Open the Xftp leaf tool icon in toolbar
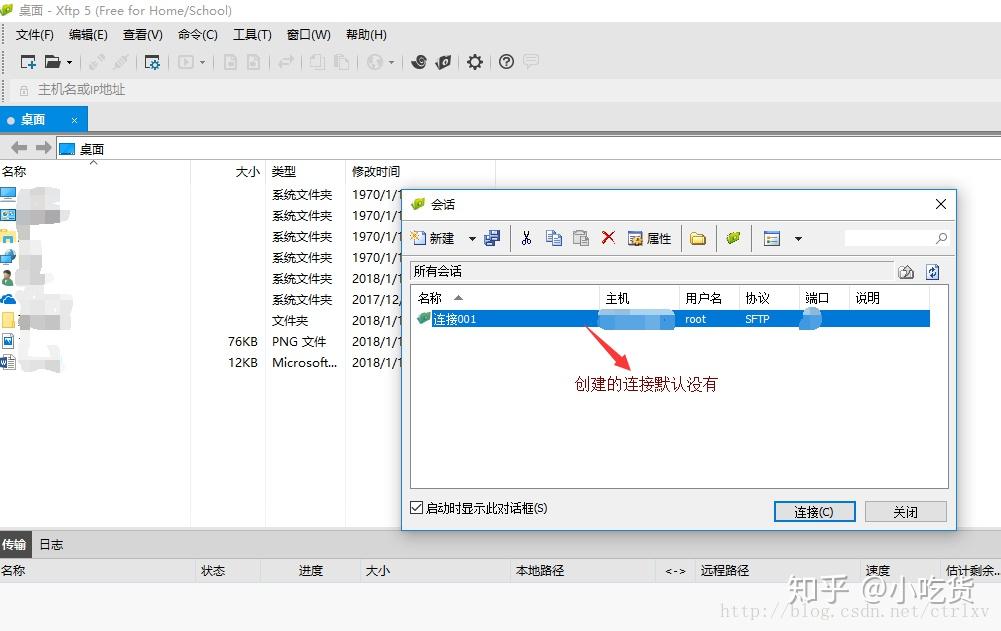 (443, 62)
